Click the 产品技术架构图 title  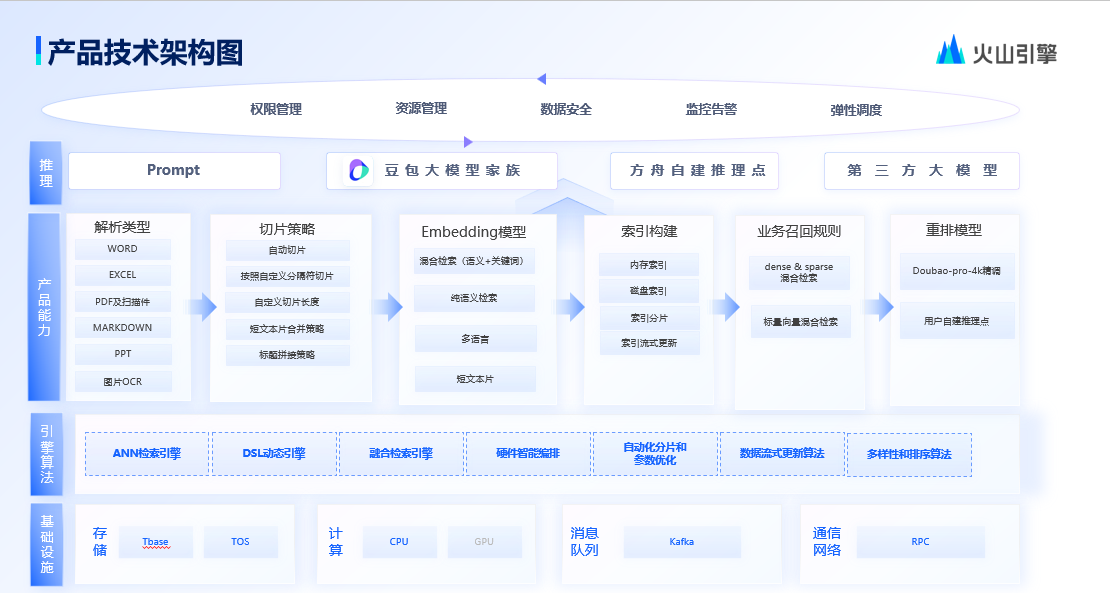tap(145, 52)
